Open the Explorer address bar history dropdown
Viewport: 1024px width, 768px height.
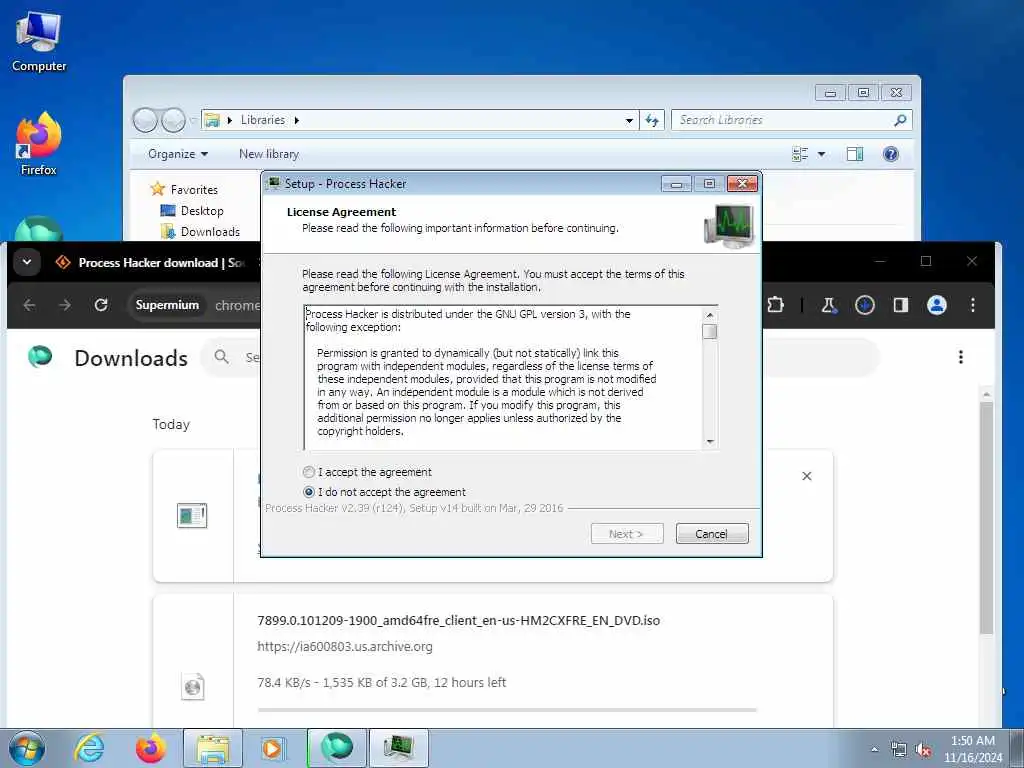coord(629,120)
